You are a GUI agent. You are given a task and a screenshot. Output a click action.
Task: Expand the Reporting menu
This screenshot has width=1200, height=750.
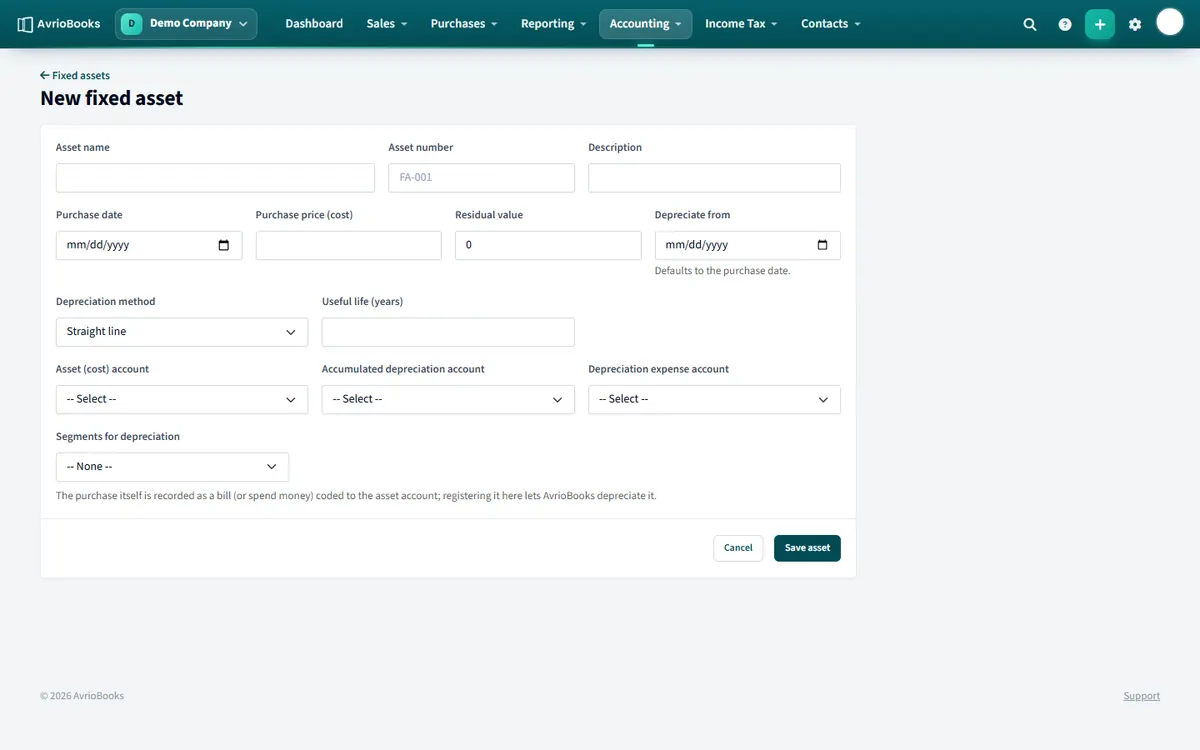[554, 24]
